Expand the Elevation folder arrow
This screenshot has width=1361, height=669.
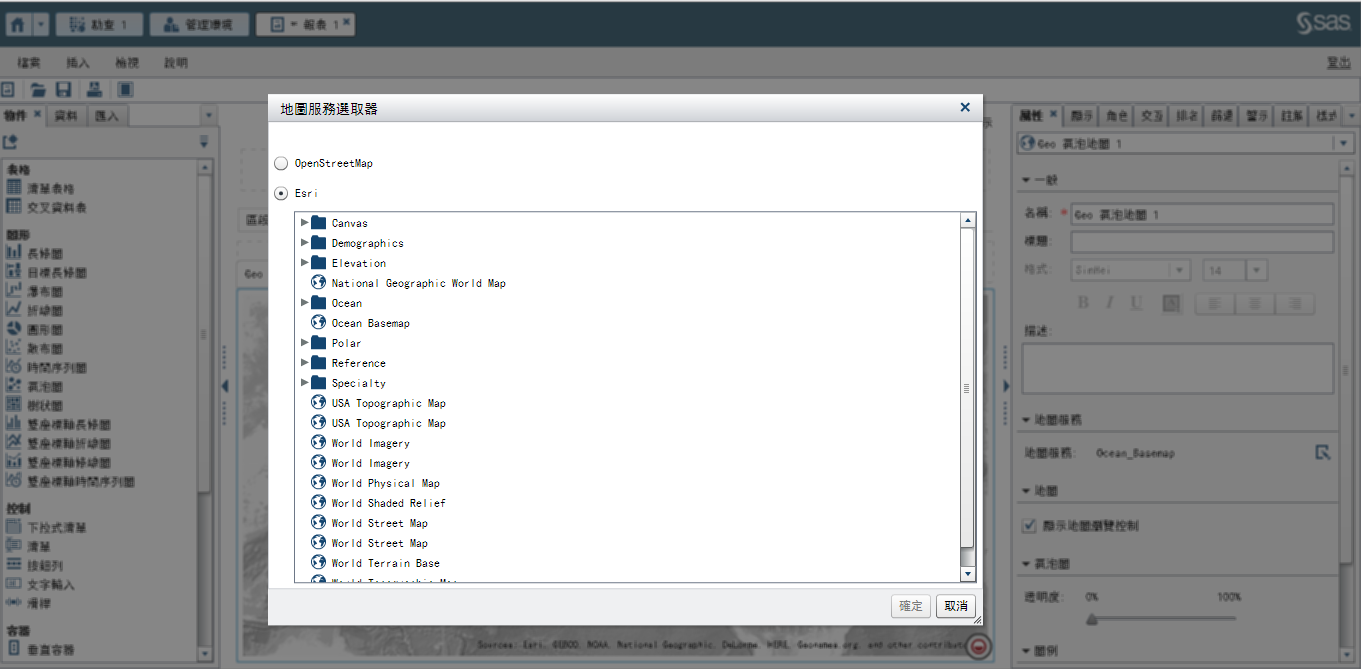305,262
